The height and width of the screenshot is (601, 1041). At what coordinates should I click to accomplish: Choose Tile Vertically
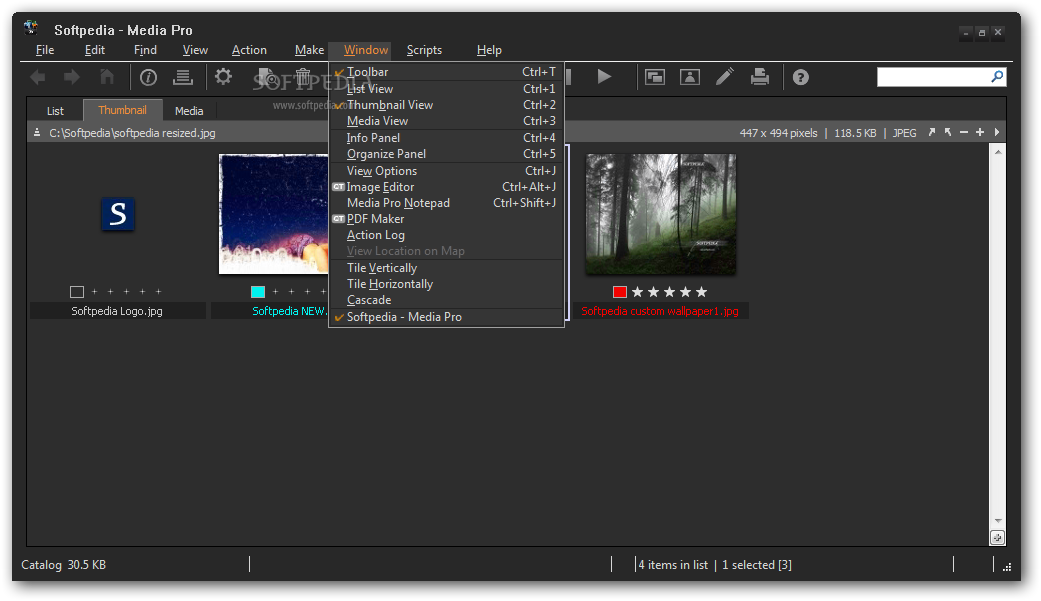pos(446,268)
